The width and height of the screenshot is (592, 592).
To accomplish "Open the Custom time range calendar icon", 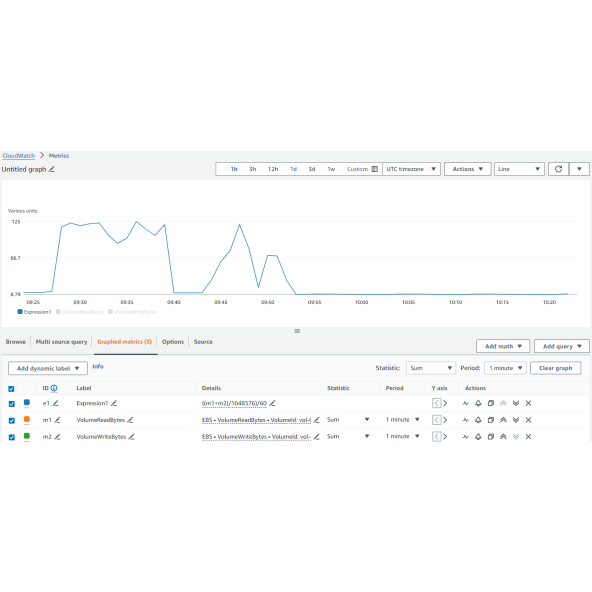I will tap(375, 169).
